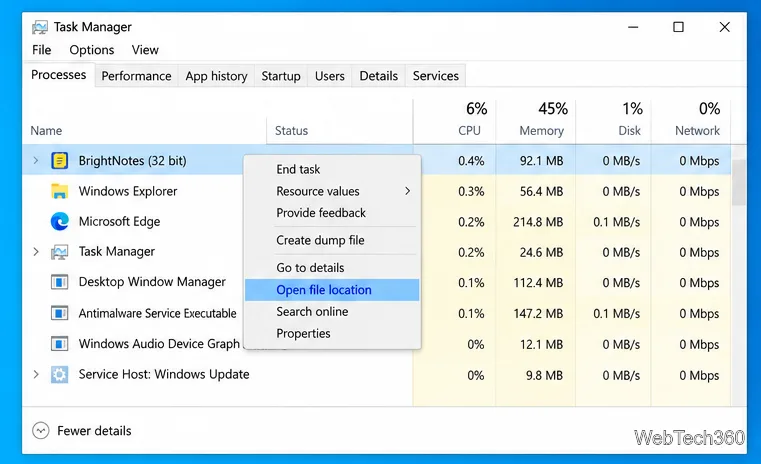Click the Task Manager process row icon
This screenshot has width=761, height=464.
point(60,252)
